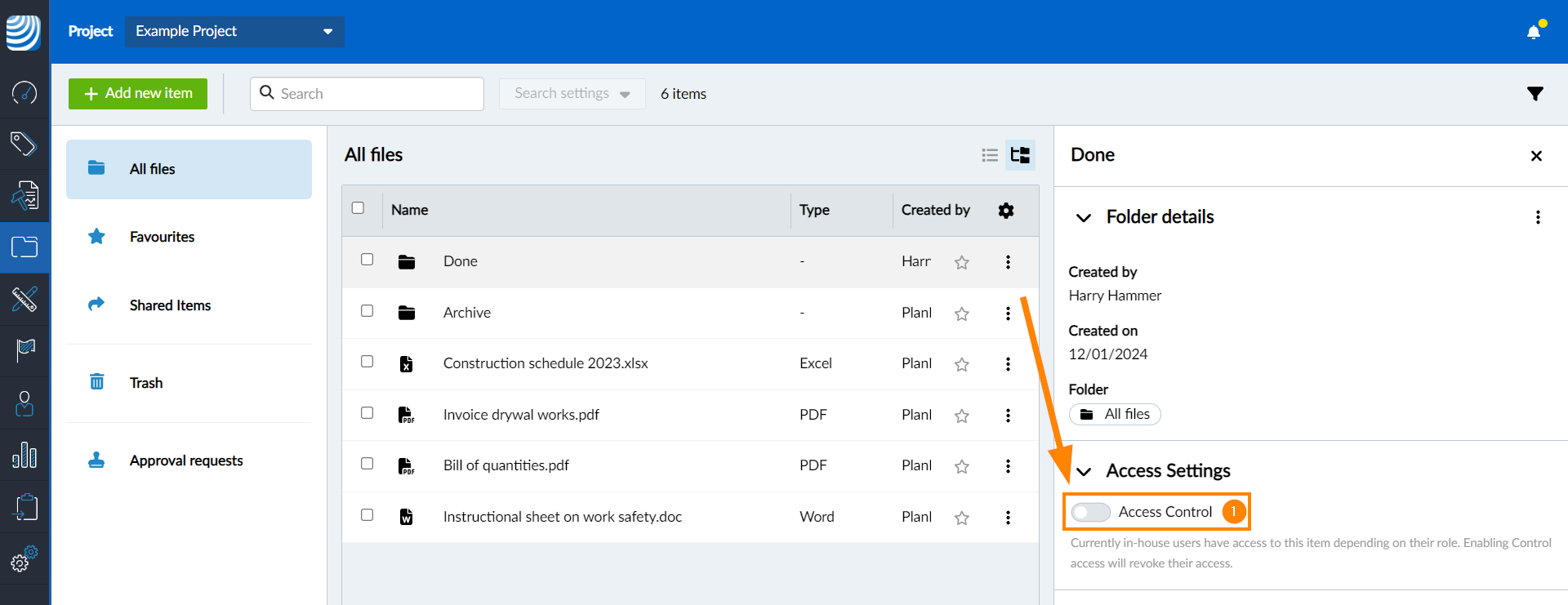The width and height of the screenshot is (1568, 605).
Task: Expand the Search settings dropdown
Action: point(572,94)
